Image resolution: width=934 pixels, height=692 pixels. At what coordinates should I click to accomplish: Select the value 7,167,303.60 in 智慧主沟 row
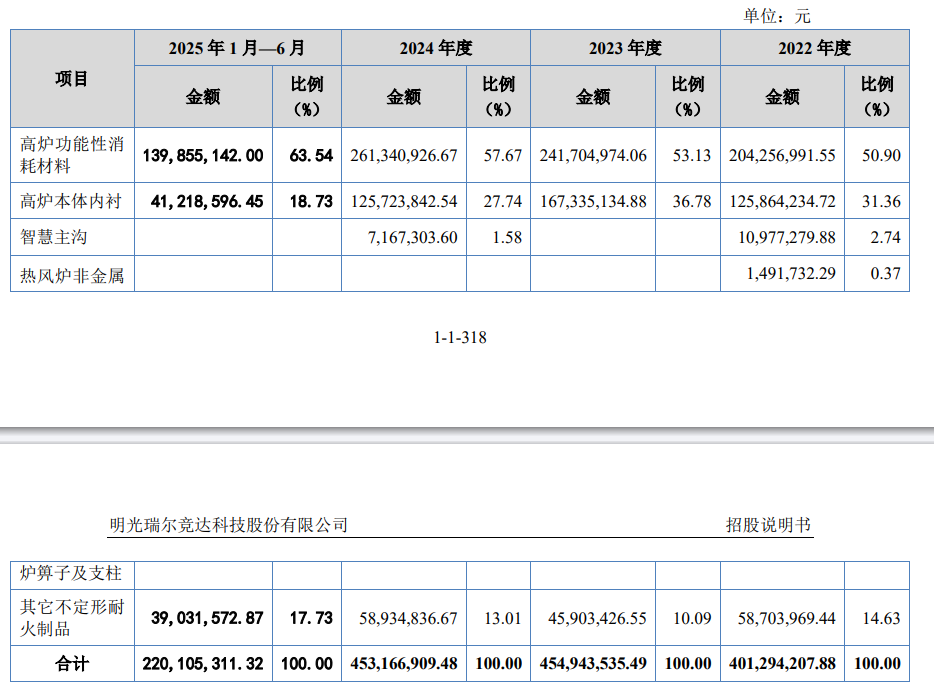tap(404, 238)
